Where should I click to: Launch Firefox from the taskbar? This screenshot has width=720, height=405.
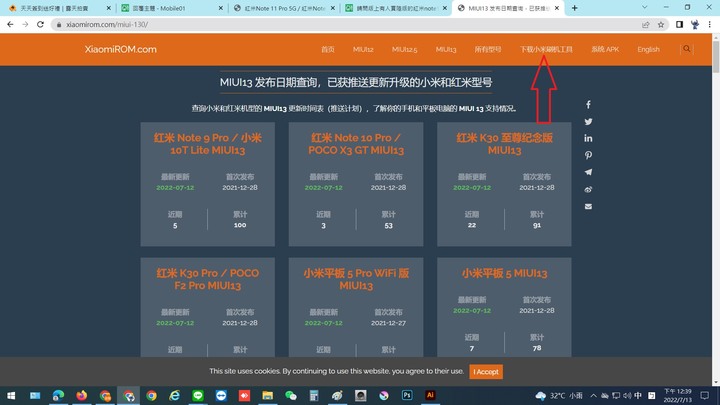82,395
